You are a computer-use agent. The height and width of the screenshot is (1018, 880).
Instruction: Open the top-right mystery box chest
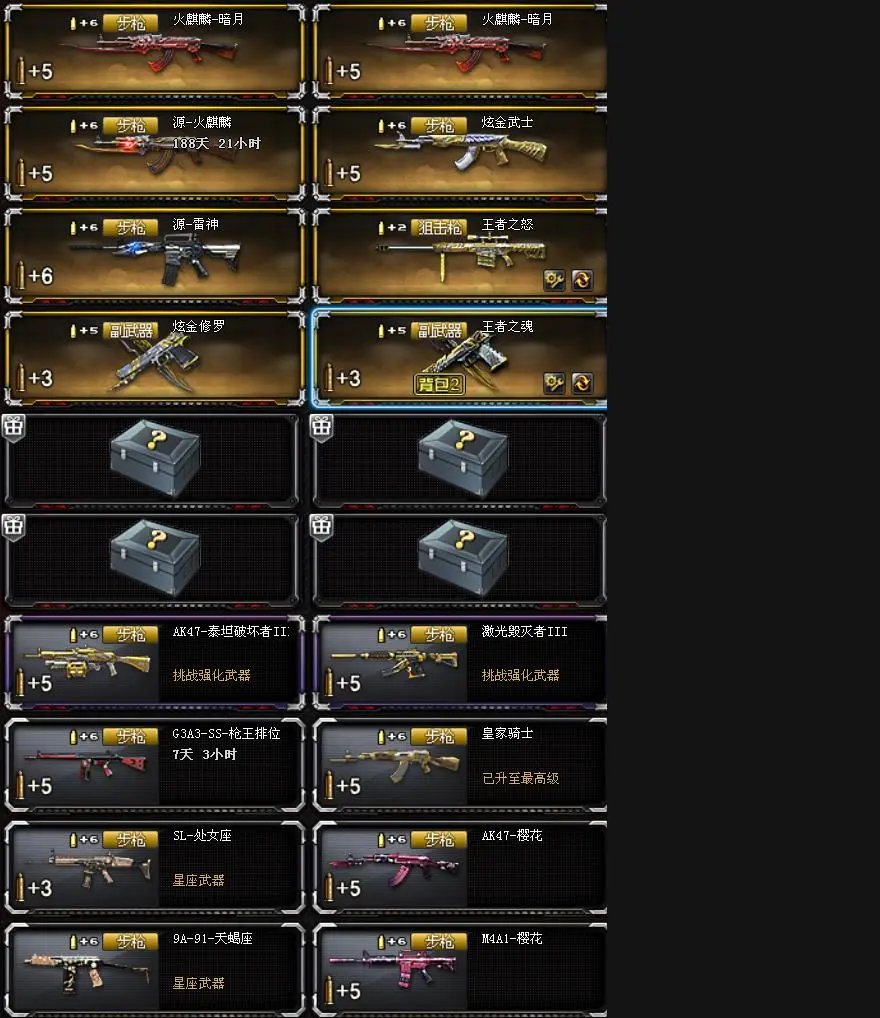(462, 457)
